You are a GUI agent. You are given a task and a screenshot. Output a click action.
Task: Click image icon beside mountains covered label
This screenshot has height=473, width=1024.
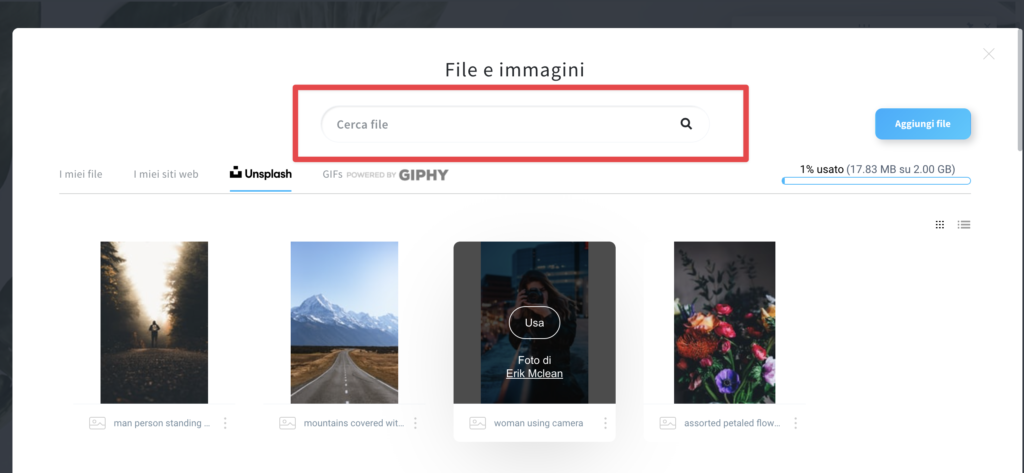pyautogui.click(x=287, y=423)
